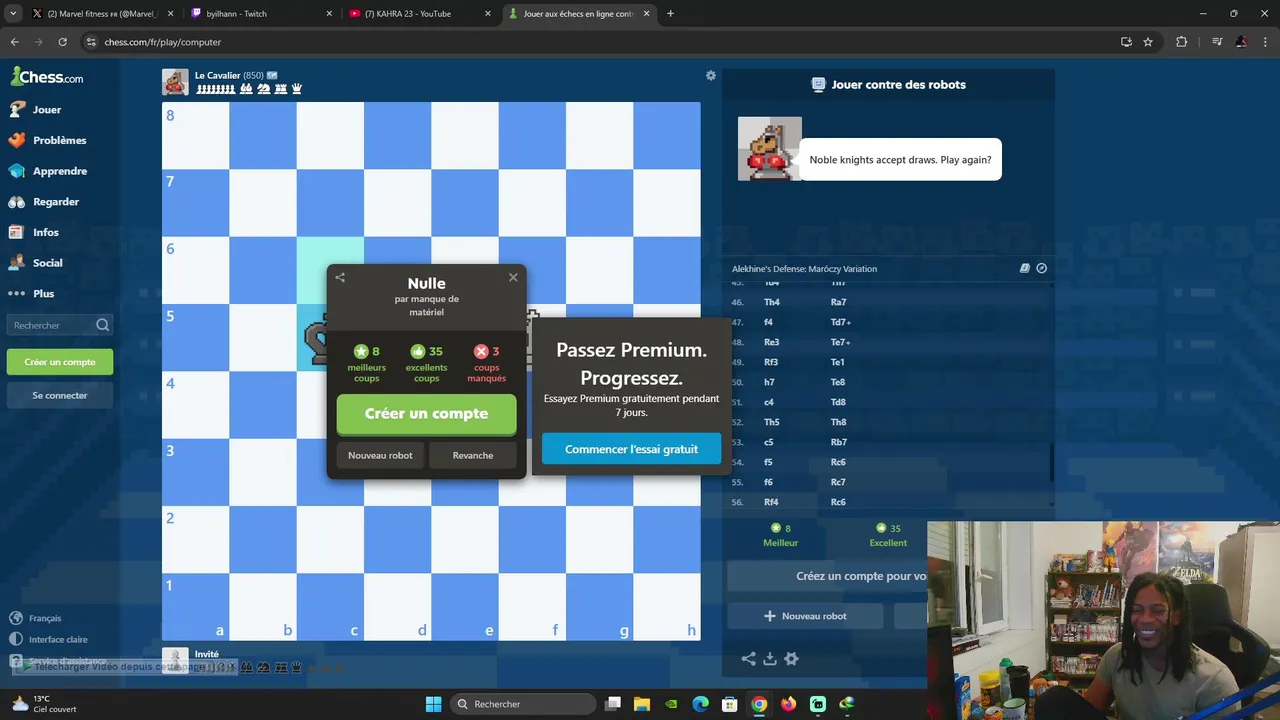
Task: Choose Nouveau robot in popup
Action: coord(380,455)
